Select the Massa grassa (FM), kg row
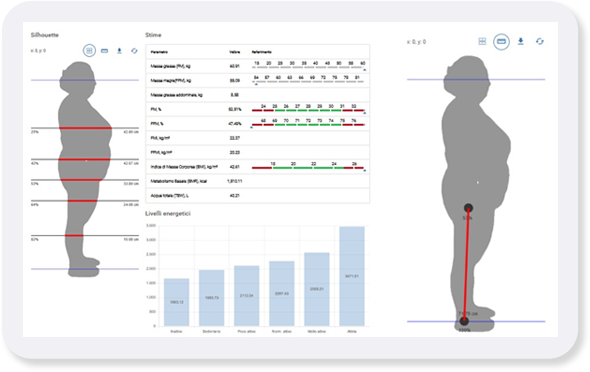 coord(258,66)
